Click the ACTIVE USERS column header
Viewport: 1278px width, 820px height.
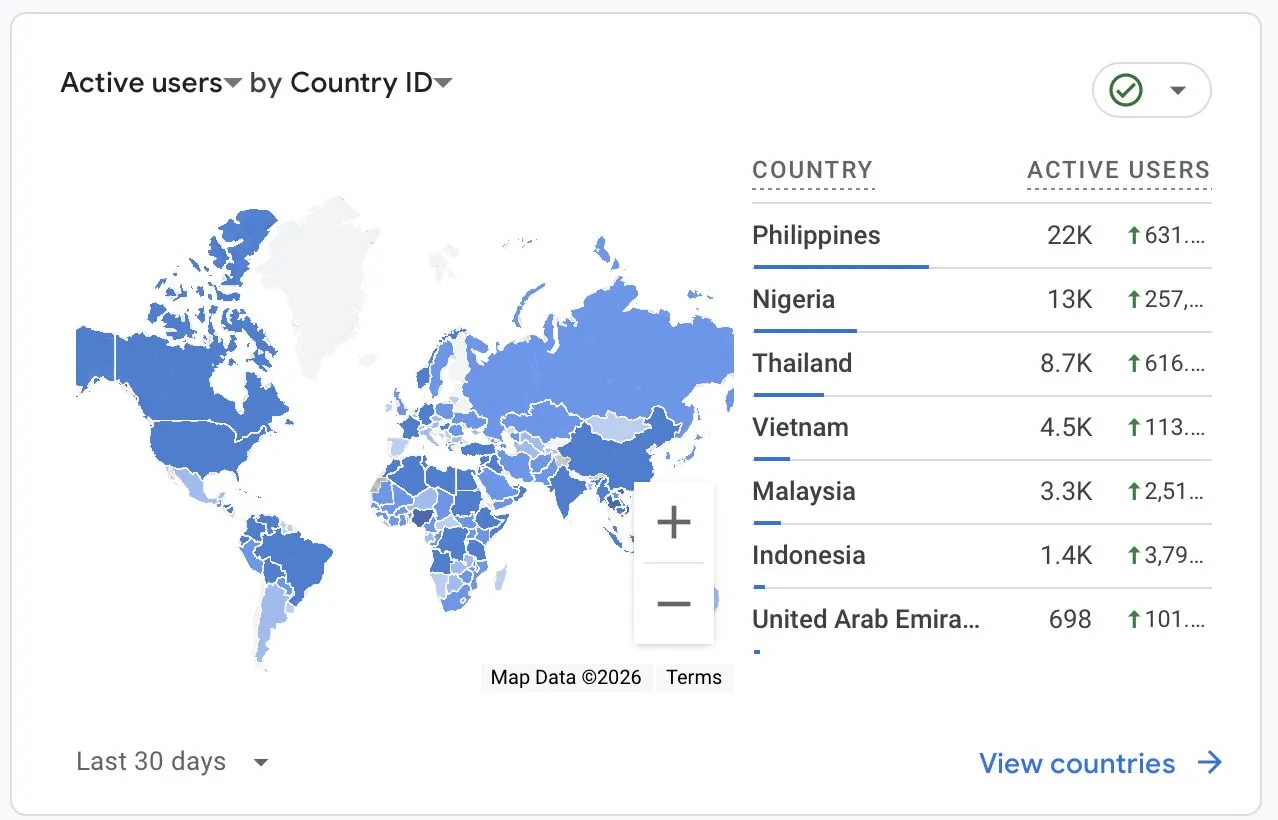1118,170
